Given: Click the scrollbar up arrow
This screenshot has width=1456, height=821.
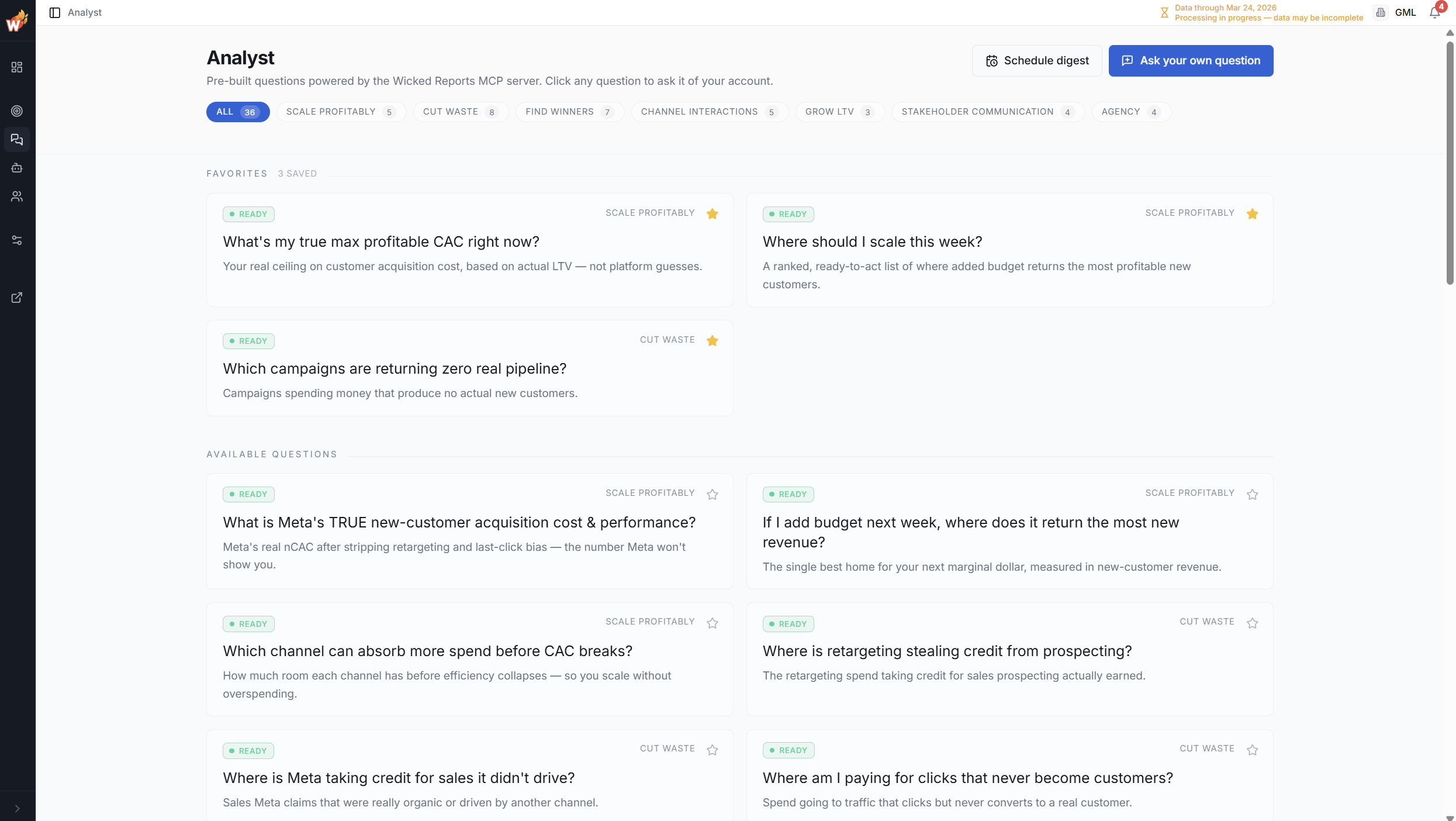Looking at the screenshot, I should [1450, 33].
